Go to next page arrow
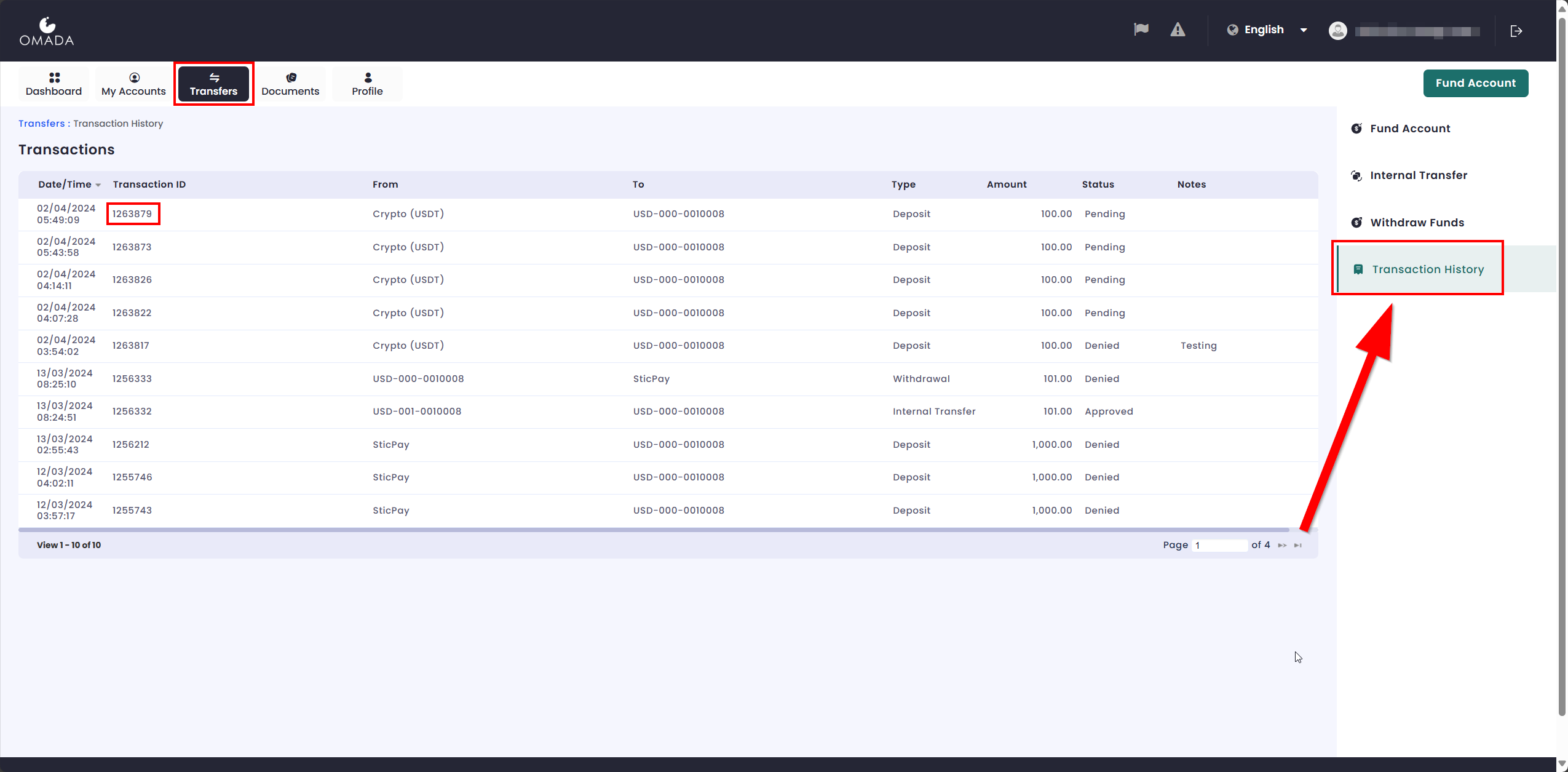This screenshot has height=772, width=1568. click(1282, 545)
